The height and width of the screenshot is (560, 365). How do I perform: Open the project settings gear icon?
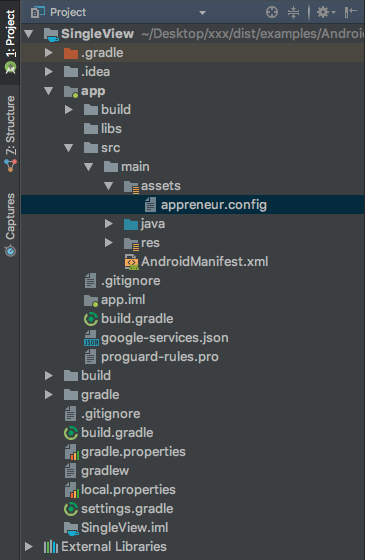click(326, 12)
